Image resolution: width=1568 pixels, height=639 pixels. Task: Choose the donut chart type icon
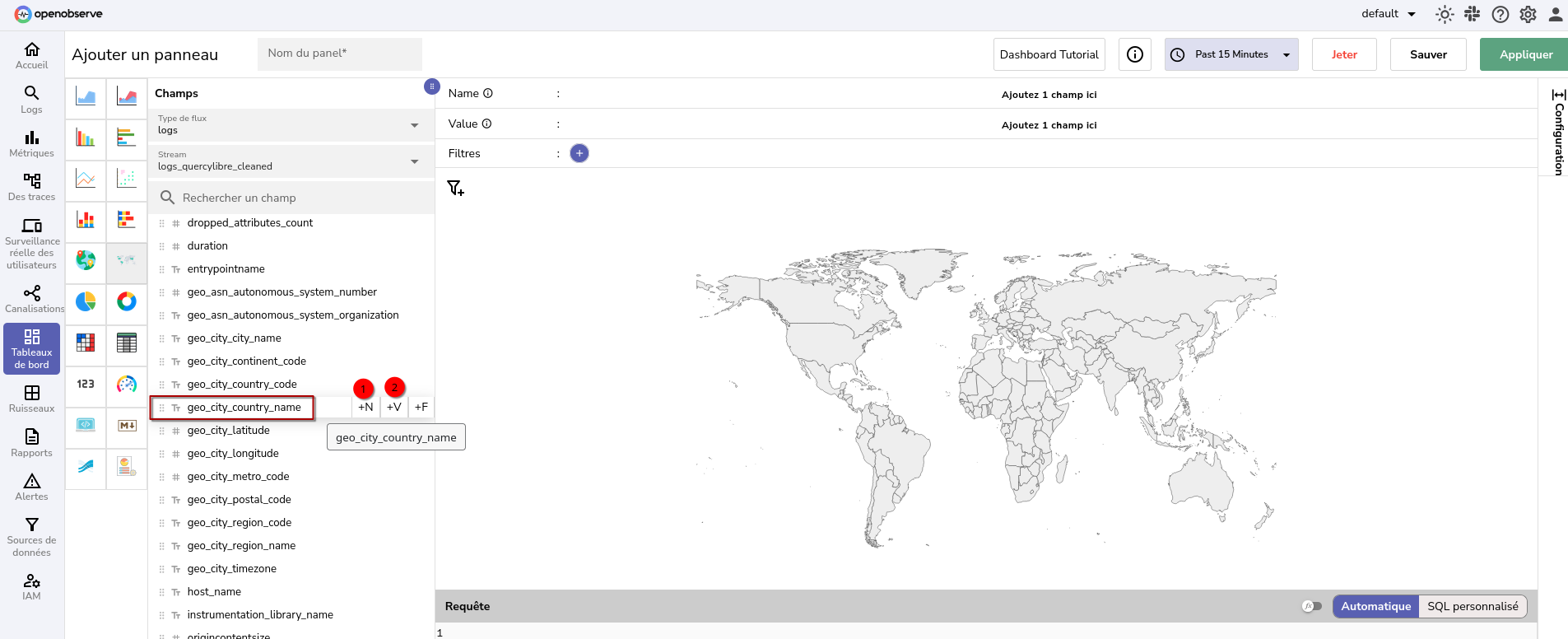[x=127, y=301]
